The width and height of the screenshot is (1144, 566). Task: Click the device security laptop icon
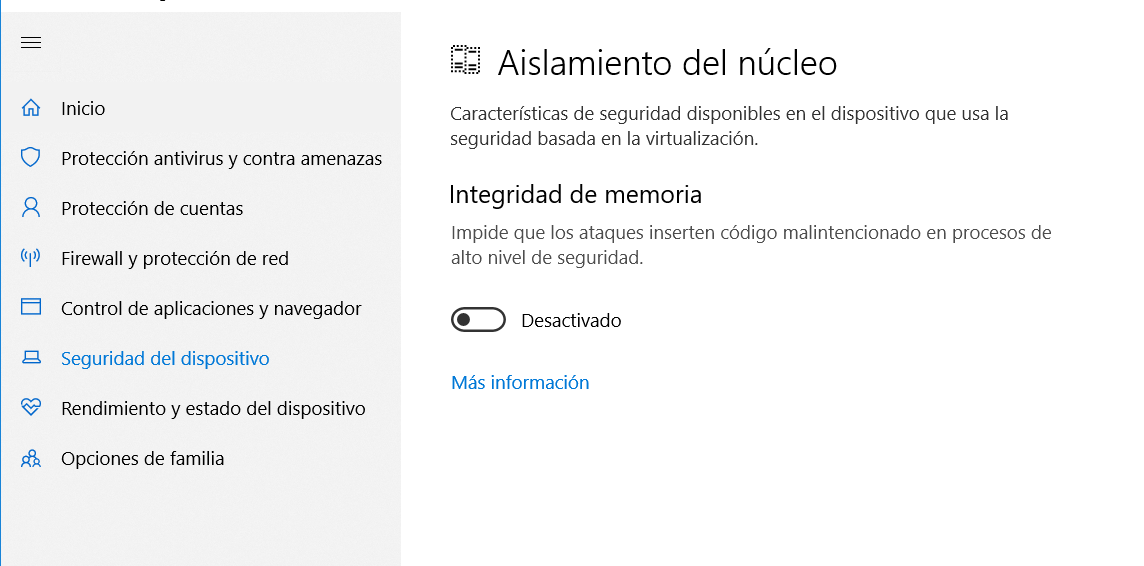[31, 358]
